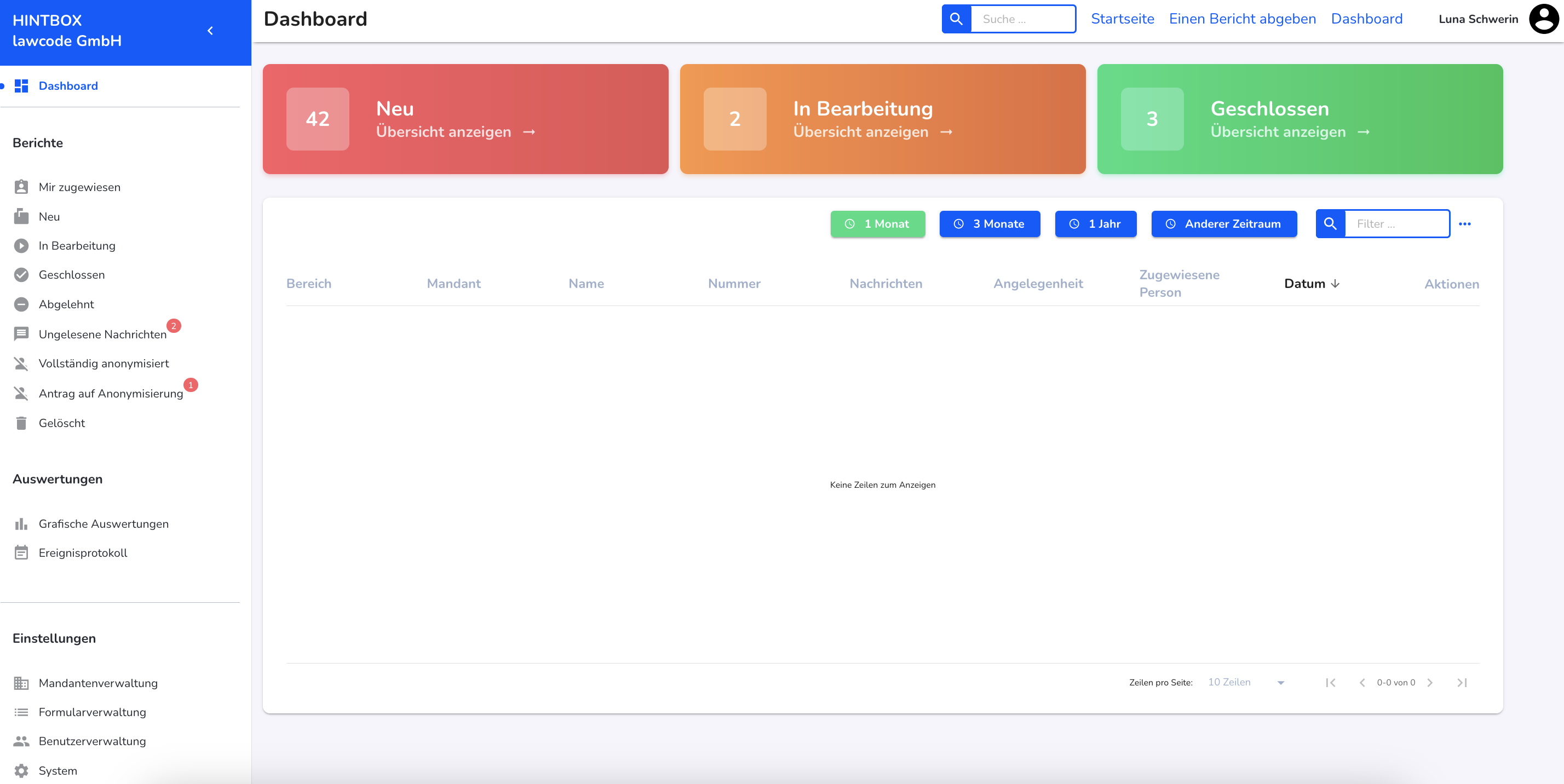
Task: Click the Ungelesene Nachrichten message icon
Action: [21, 335]
